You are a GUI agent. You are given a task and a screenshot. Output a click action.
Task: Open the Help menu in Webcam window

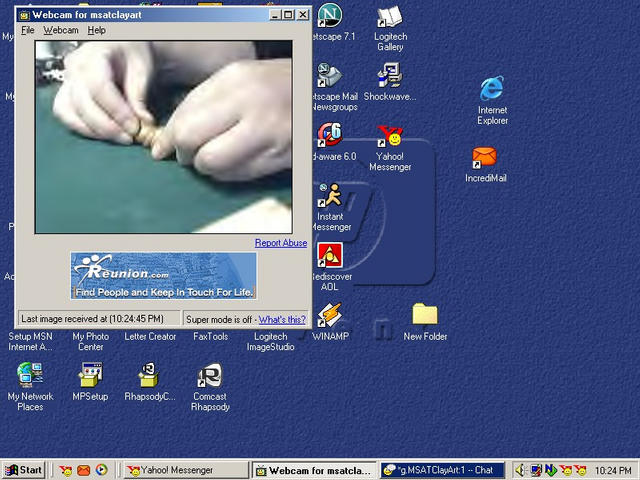point(97,30)
